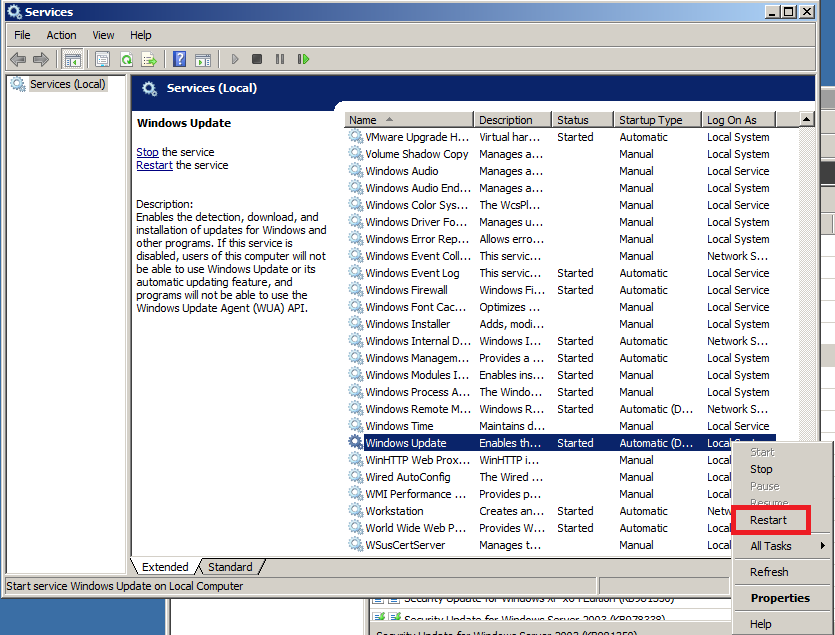Click the list scrollbar up arrow
The width and height of the screenshot is (835, 635).
click(x=806, y=119)
